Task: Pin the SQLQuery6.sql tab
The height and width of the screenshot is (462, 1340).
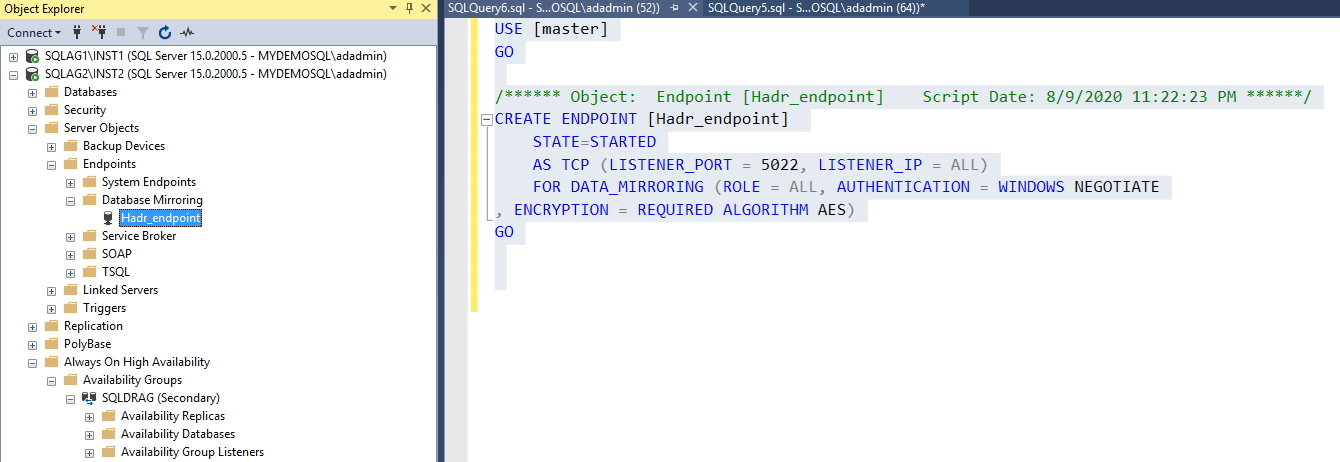Action: [674, 7]
